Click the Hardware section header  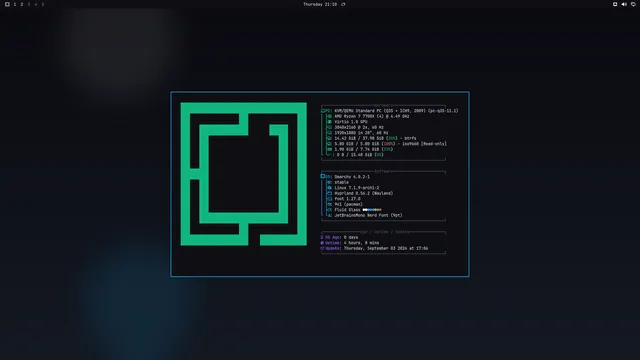click(x=383, y=105)
